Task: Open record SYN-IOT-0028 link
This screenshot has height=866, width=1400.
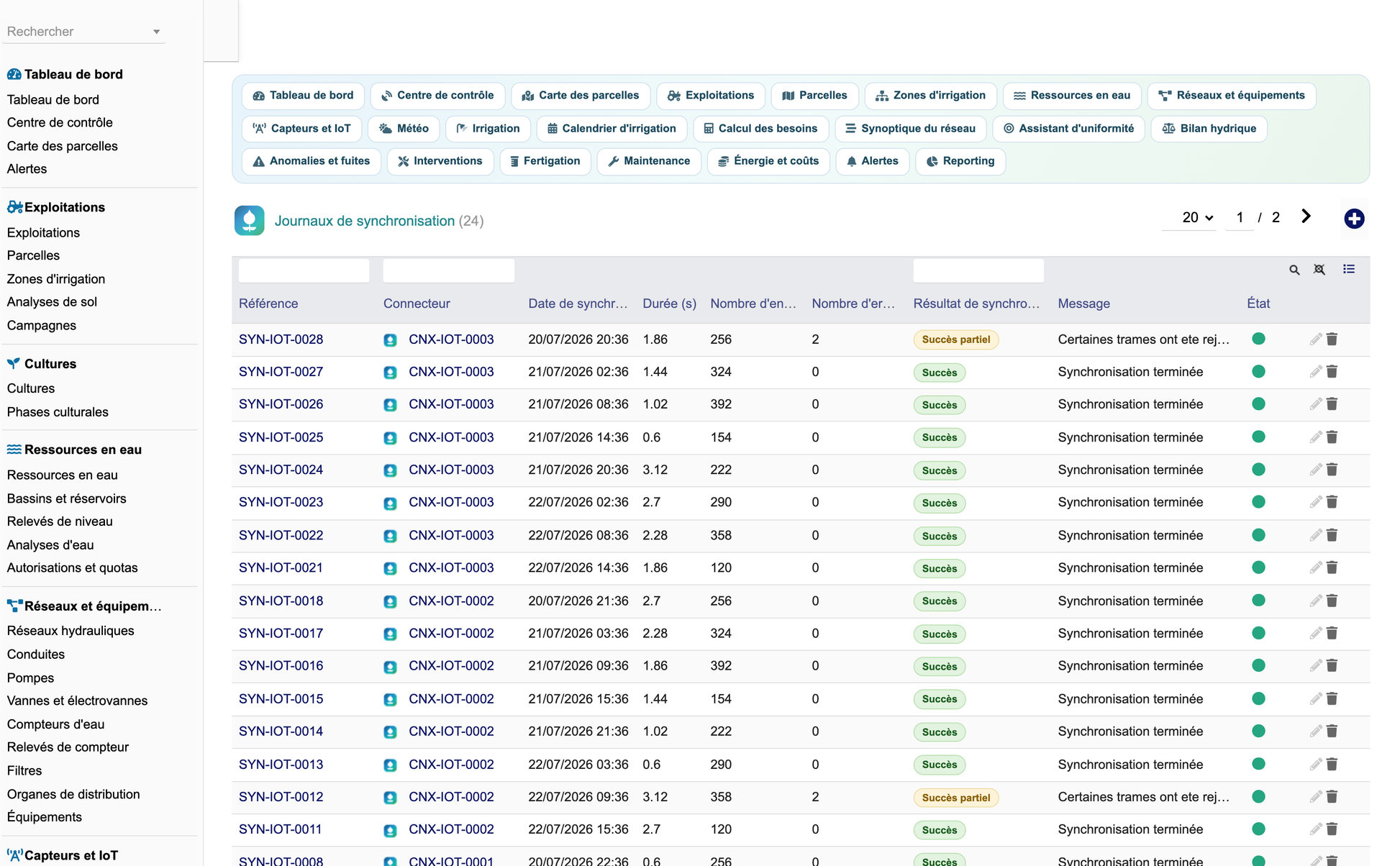Action: point(281,339)
